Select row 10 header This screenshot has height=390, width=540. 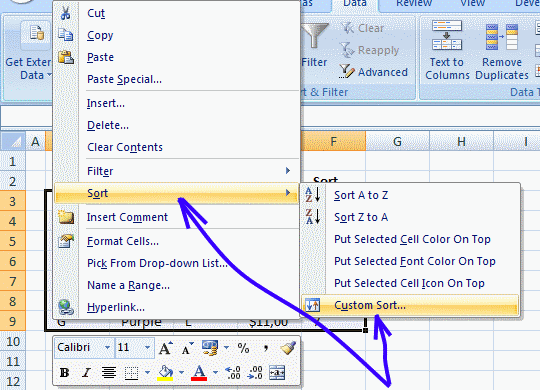pos(12,341)
